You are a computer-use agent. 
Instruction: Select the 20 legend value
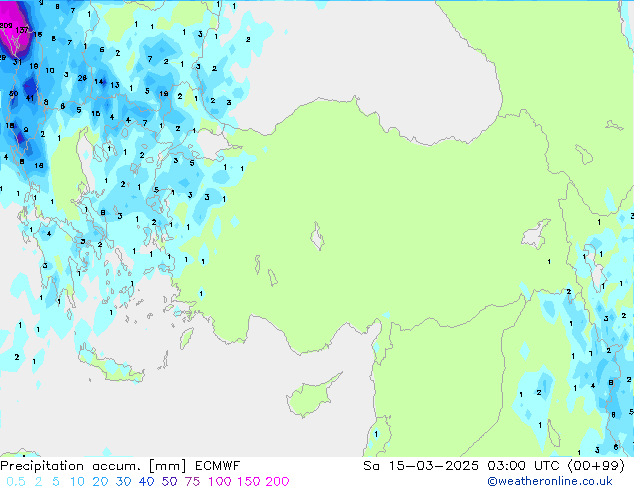pyautogui.click(x=100, y=482)
